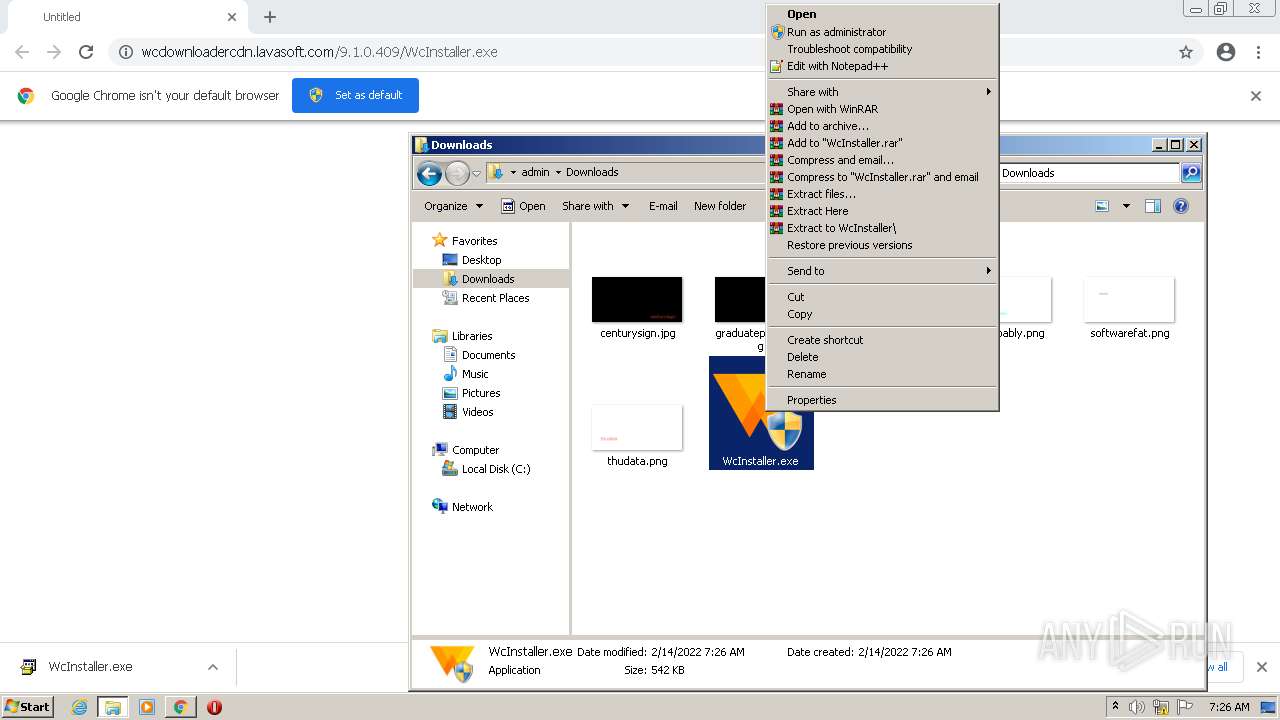Click the site information icon in the address bar
This screenshot has width=1280, height=720.
click(x=126, y=52)
